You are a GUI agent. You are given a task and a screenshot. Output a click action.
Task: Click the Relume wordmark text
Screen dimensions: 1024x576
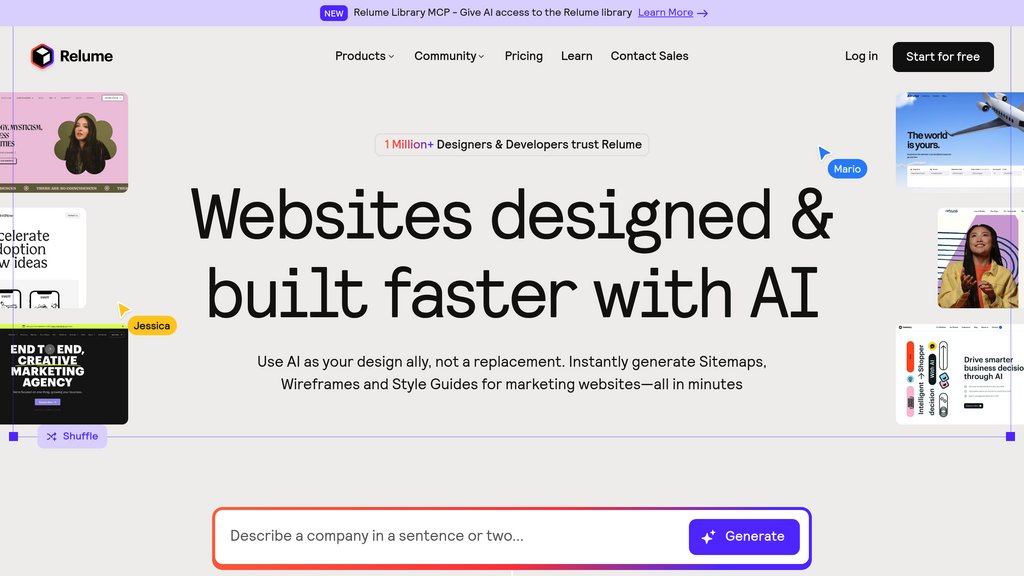[x=86, y=56]
